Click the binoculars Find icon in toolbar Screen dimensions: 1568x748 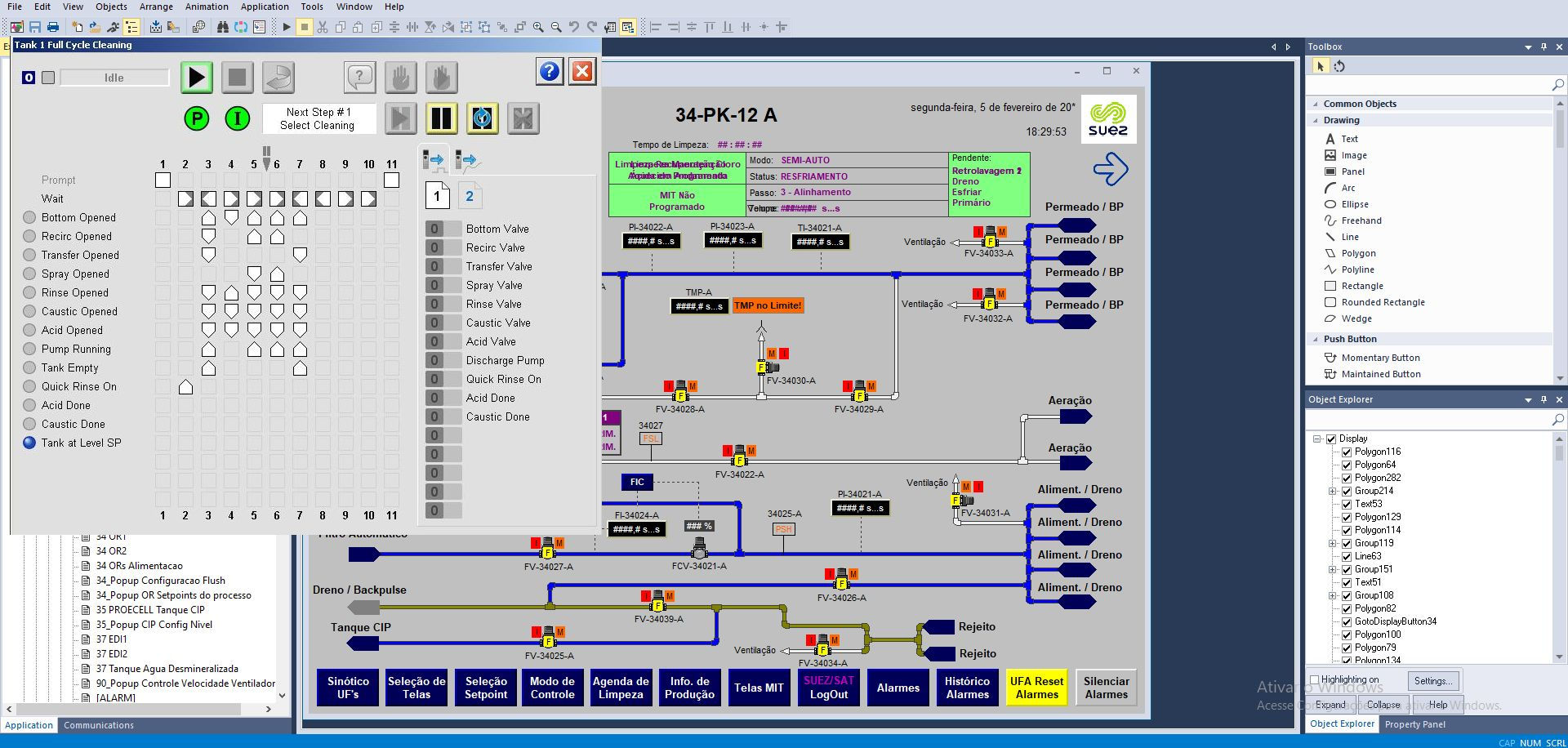click(223, 27)
